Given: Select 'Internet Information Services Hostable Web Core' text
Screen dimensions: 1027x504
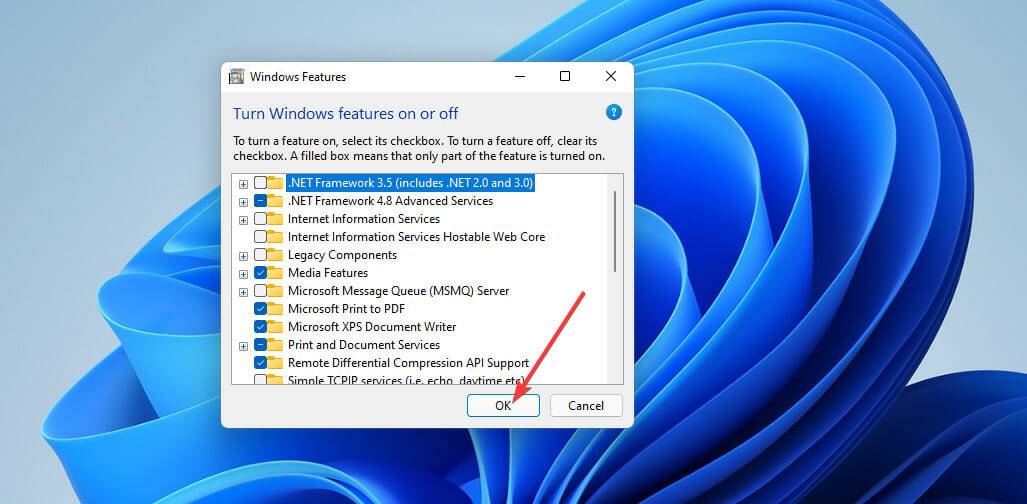Looking at the screenshot, I should click(417, 237).
